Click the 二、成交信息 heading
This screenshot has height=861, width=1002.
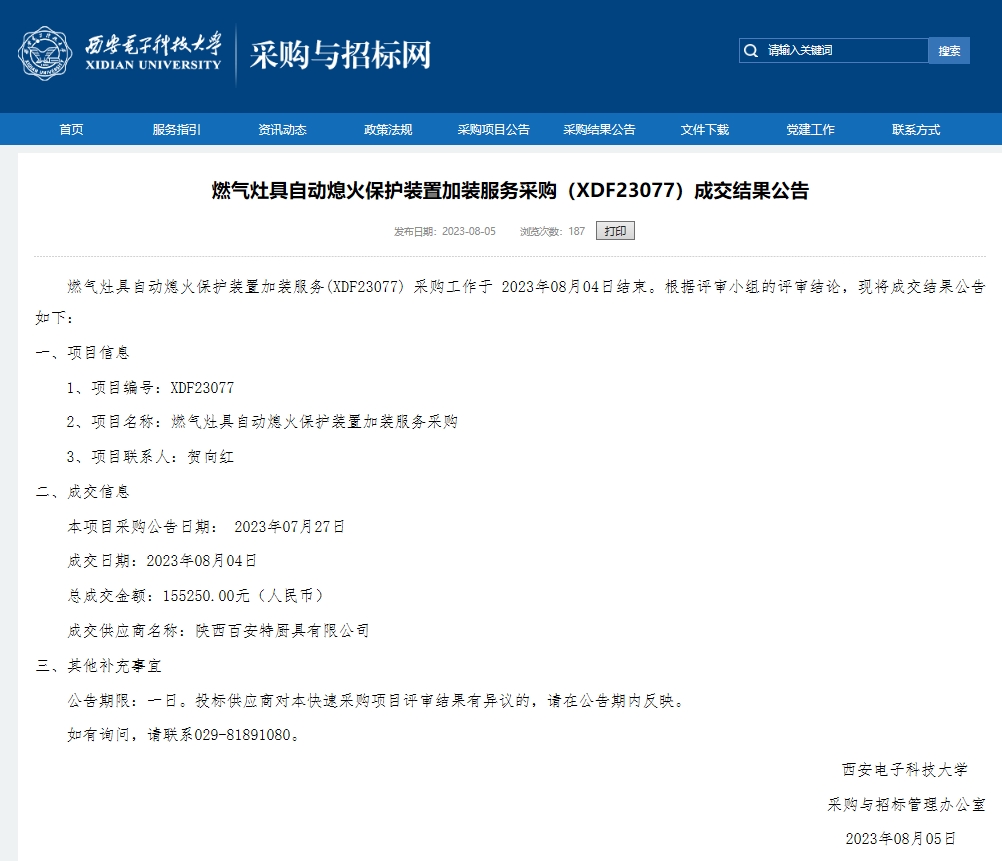tap(82, 492)
